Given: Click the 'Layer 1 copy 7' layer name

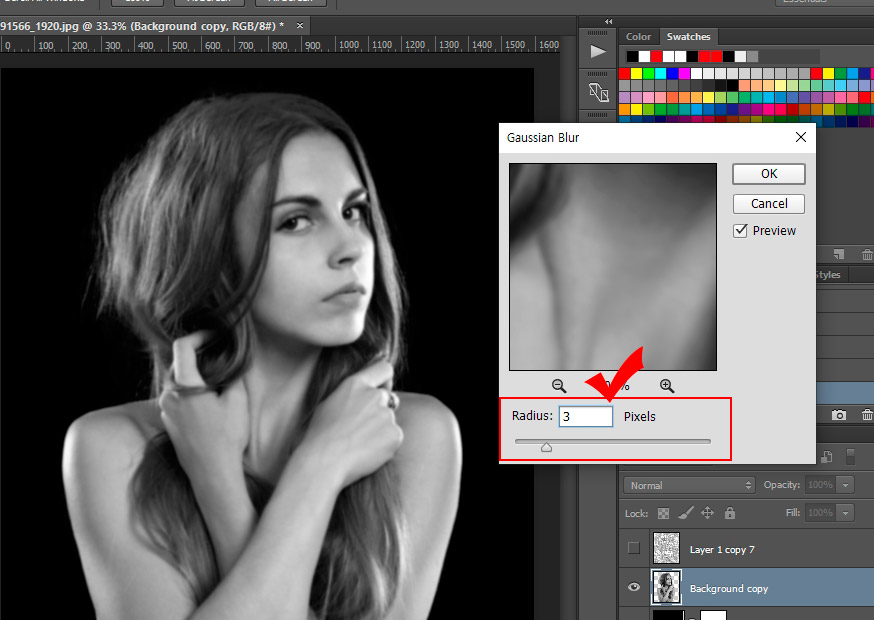Looking at the screenshot, I should 722,550.
